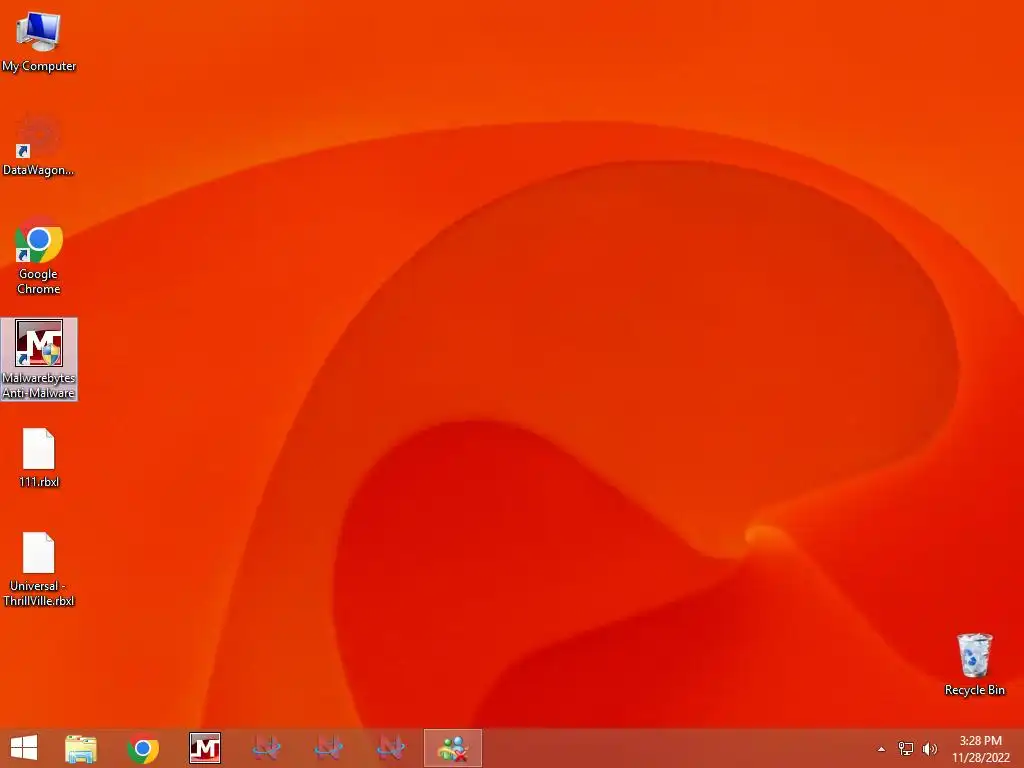Screen dimensions: 1024x768
Task: Open the Windows Start button
Action: pyautogui.click(x=24, y=748)
